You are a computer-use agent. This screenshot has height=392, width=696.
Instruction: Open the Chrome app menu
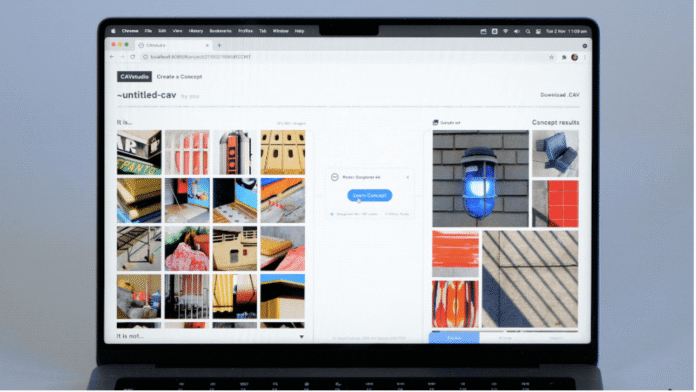tap(130, 31)
